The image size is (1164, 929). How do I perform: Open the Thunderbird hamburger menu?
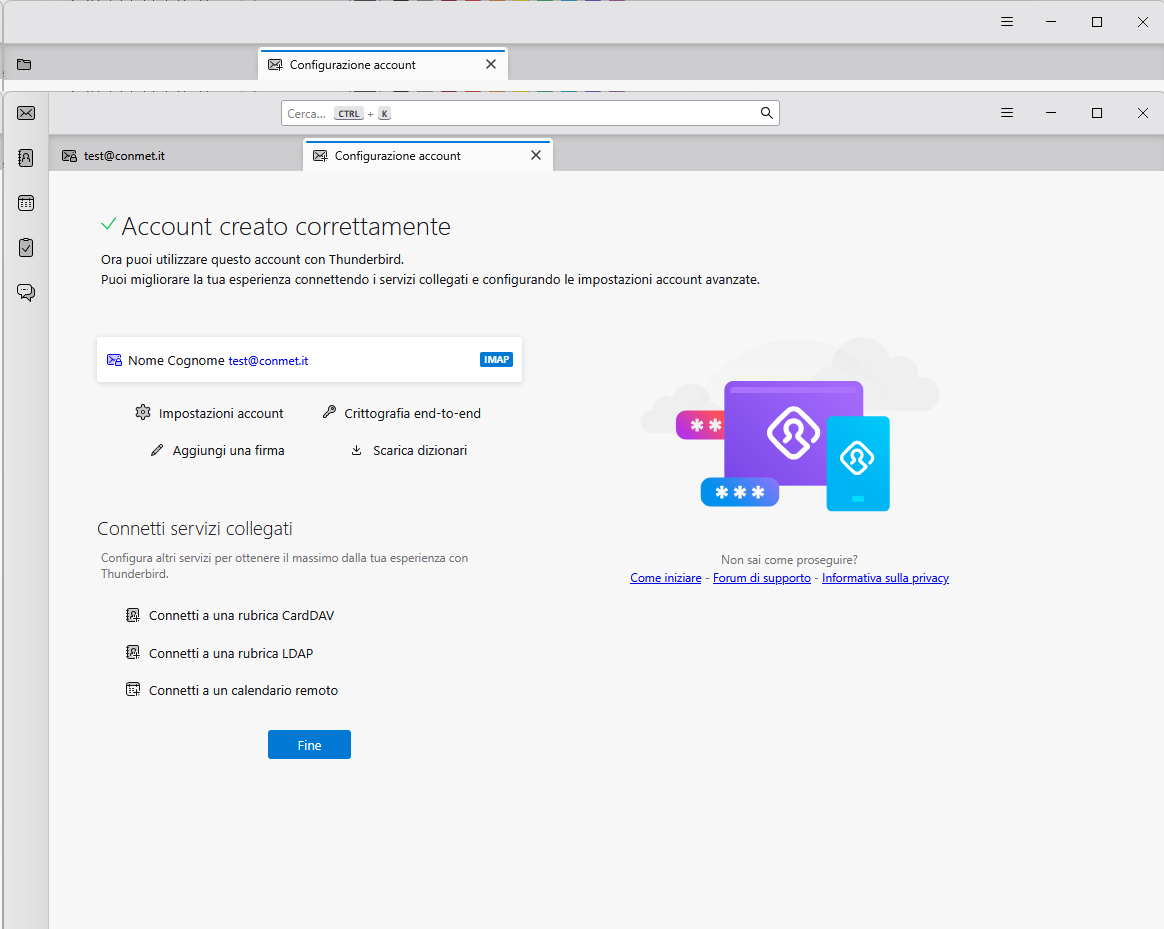[1007, 113]
